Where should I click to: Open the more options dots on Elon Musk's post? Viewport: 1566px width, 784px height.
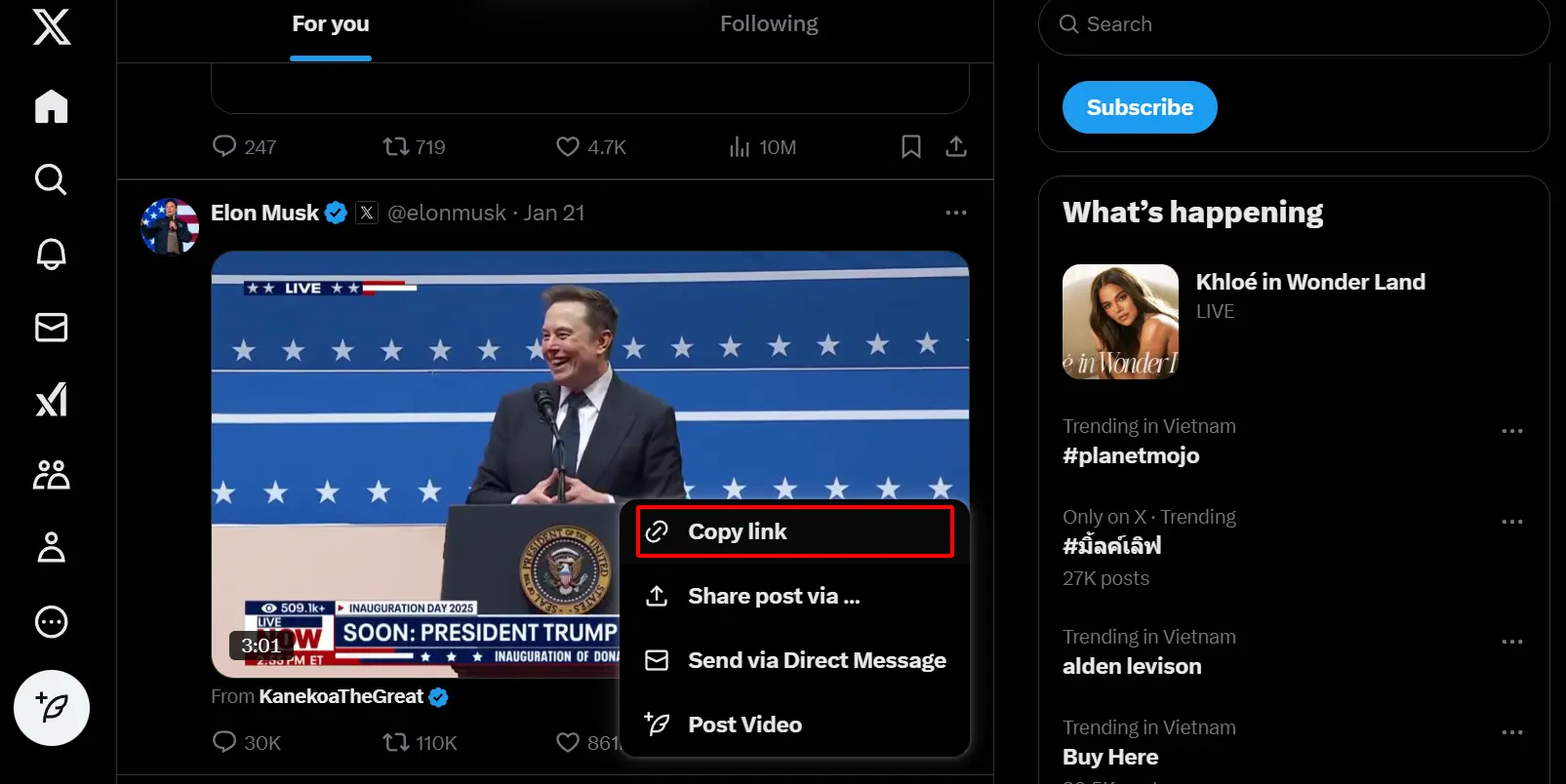click(956, 213)
